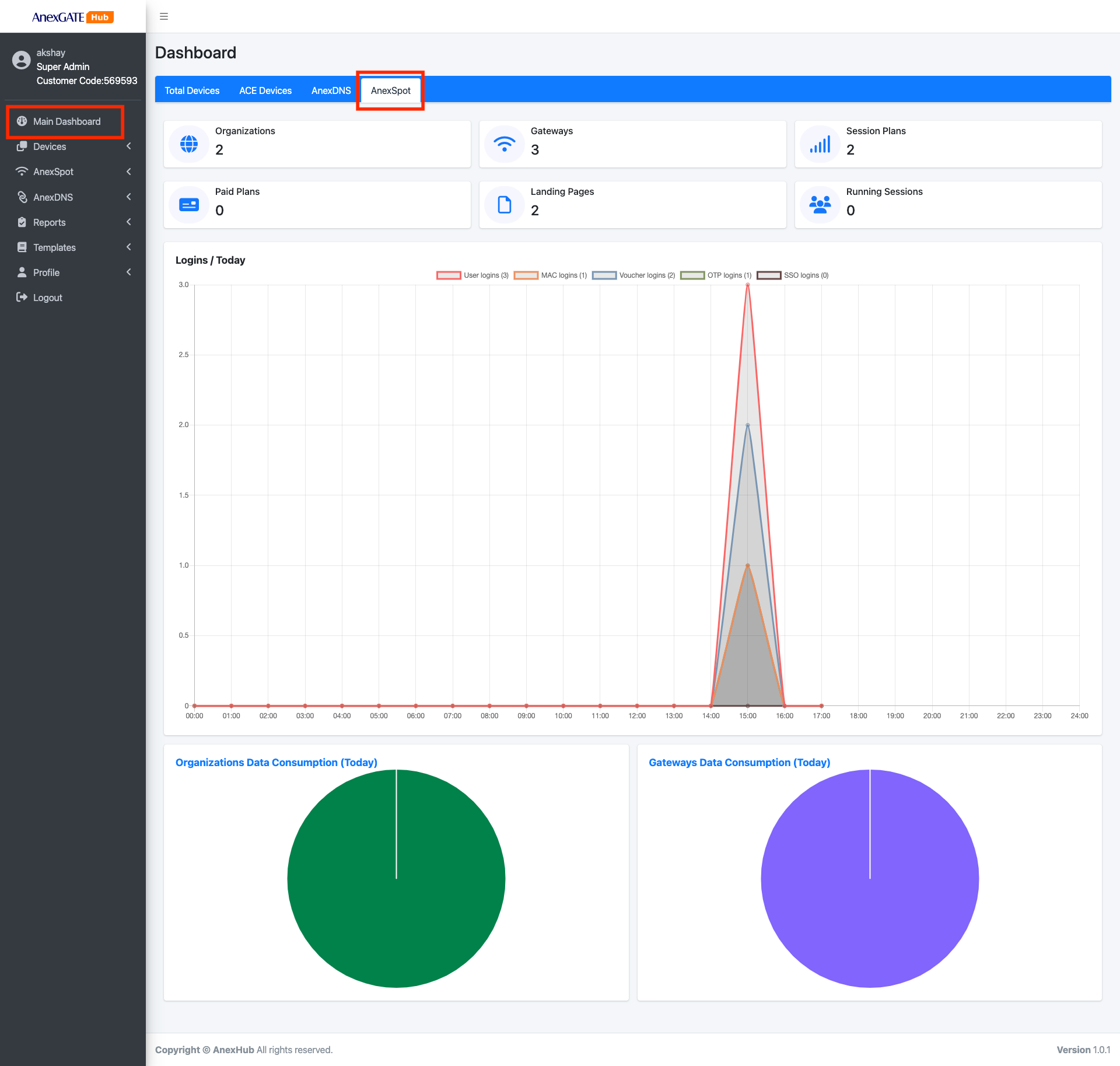1120x1066 pixels.
Task: Switch to the Total Devices tab
Action: 192,90
